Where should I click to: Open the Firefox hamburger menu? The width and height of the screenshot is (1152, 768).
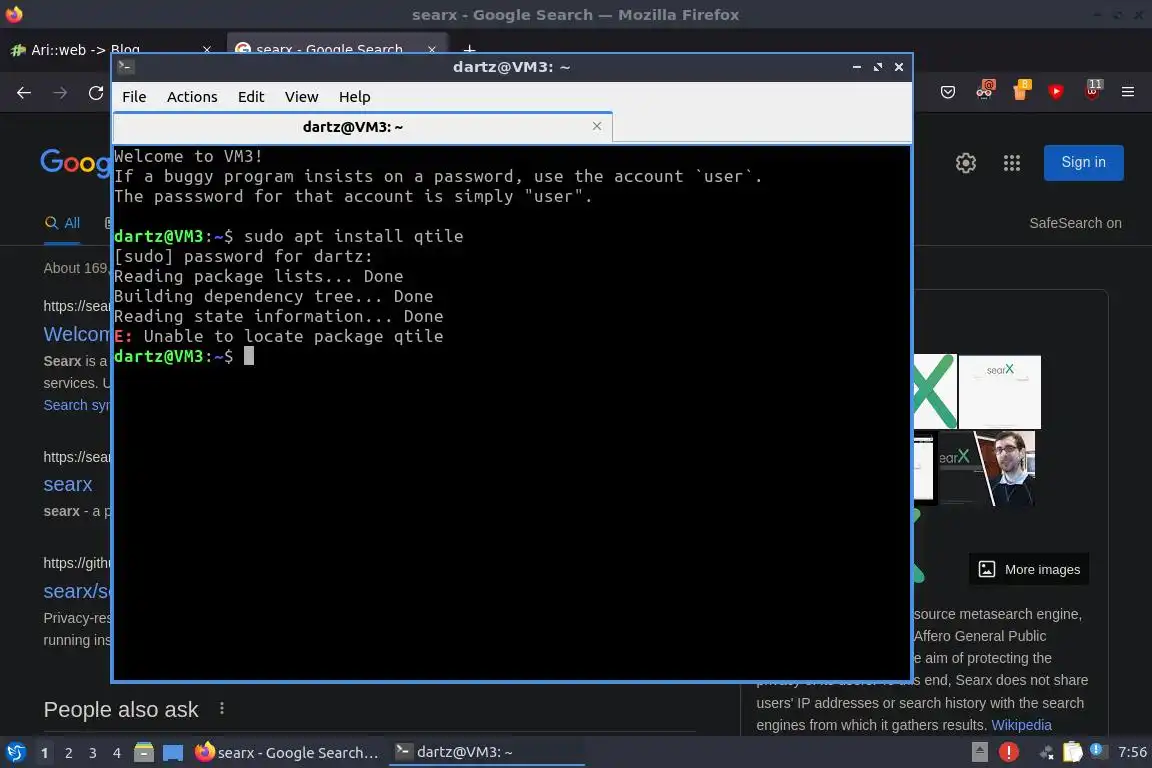pyautogui.click(x=1128, y=92)
